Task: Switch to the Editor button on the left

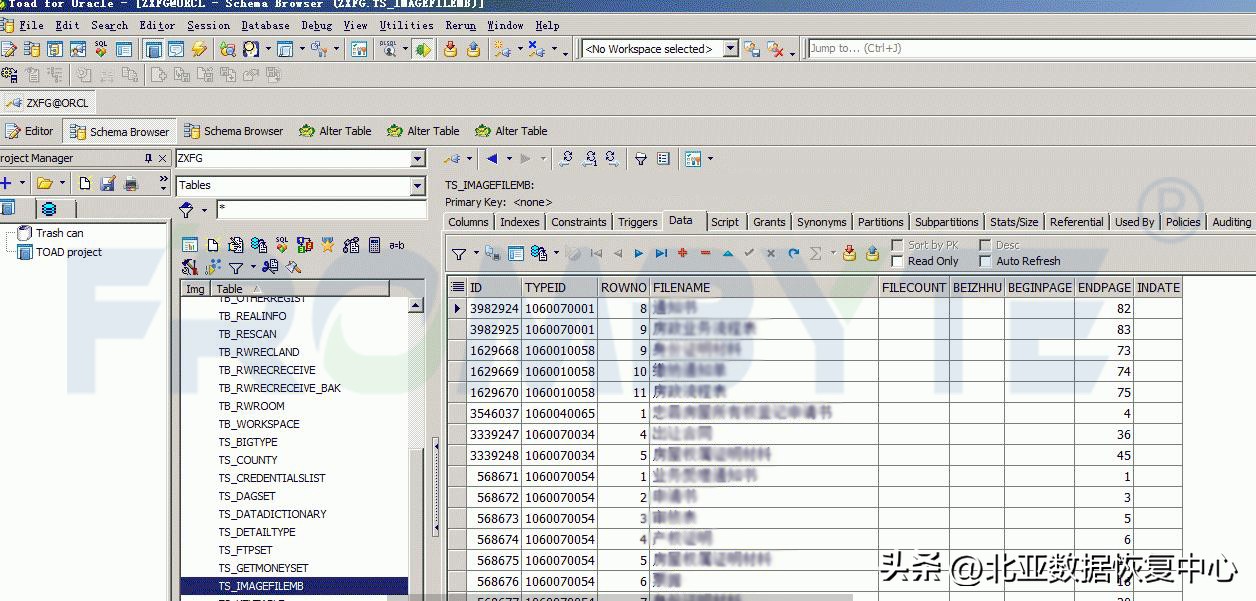Action: pyautogui.click(x=38, y=130)
